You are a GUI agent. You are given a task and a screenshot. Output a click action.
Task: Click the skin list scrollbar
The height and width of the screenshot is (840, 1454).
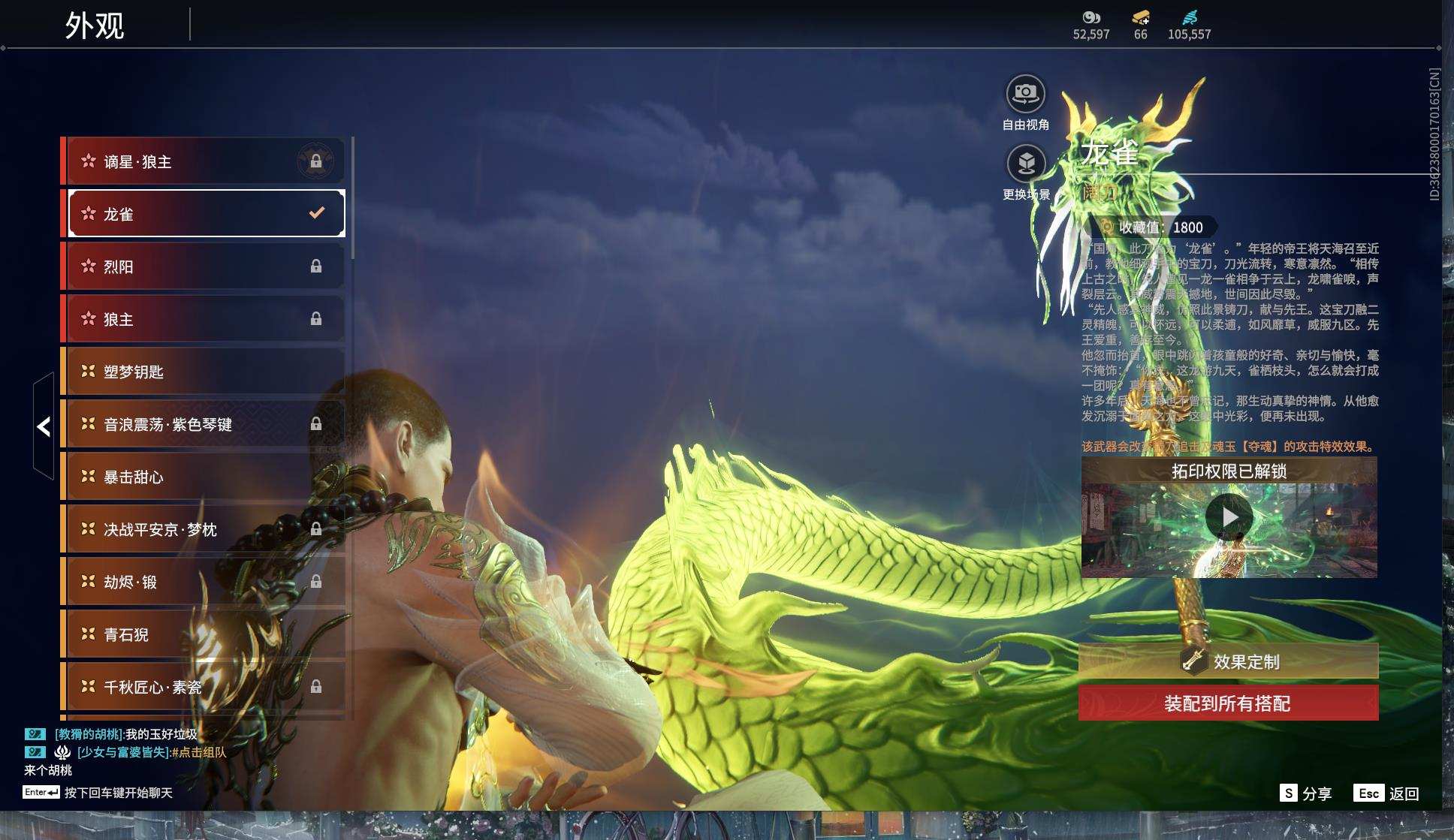[x=352, y=198]
